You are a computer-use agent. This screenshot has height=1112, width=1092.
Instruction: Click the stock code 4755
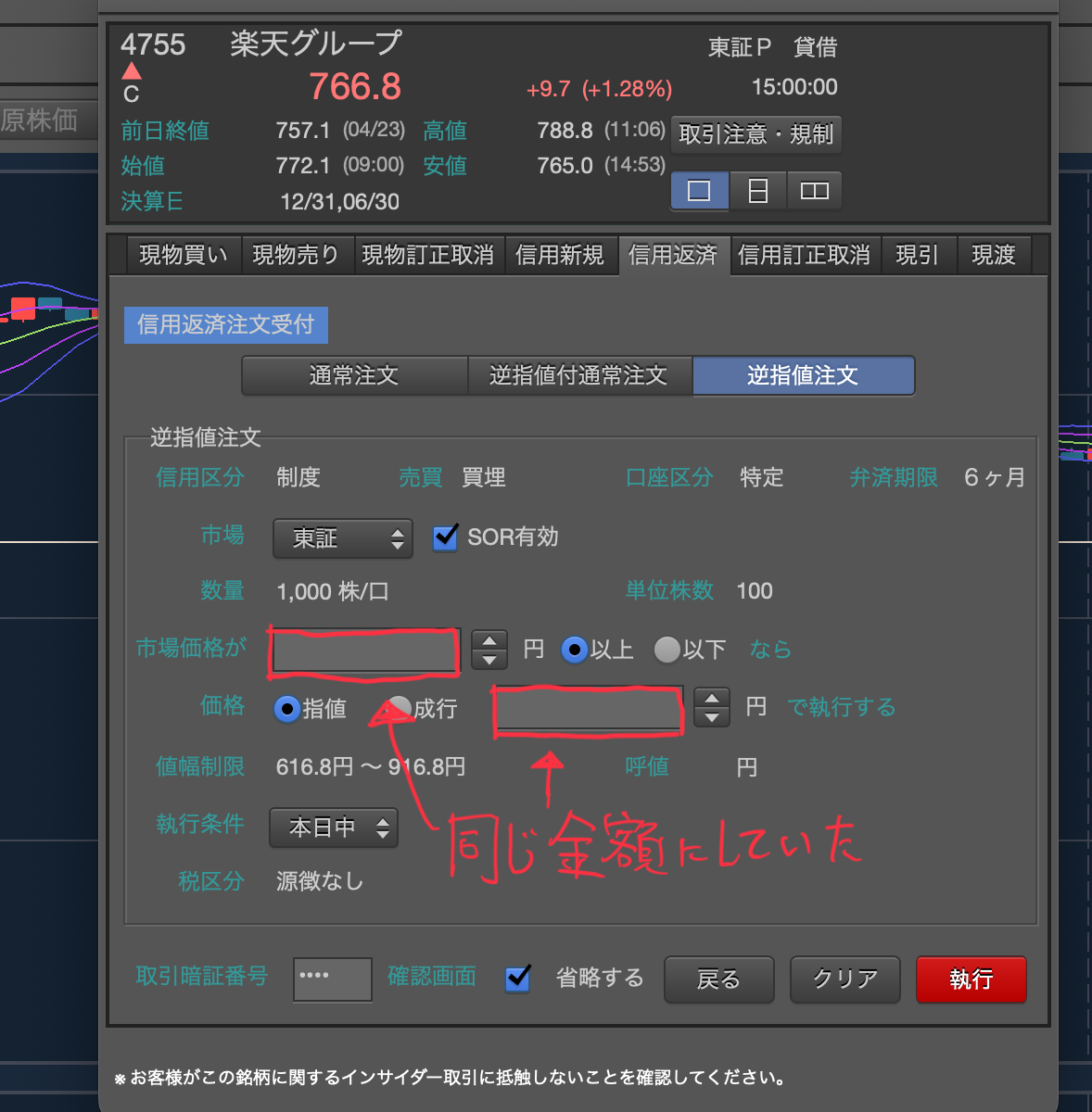pos(153,44)
